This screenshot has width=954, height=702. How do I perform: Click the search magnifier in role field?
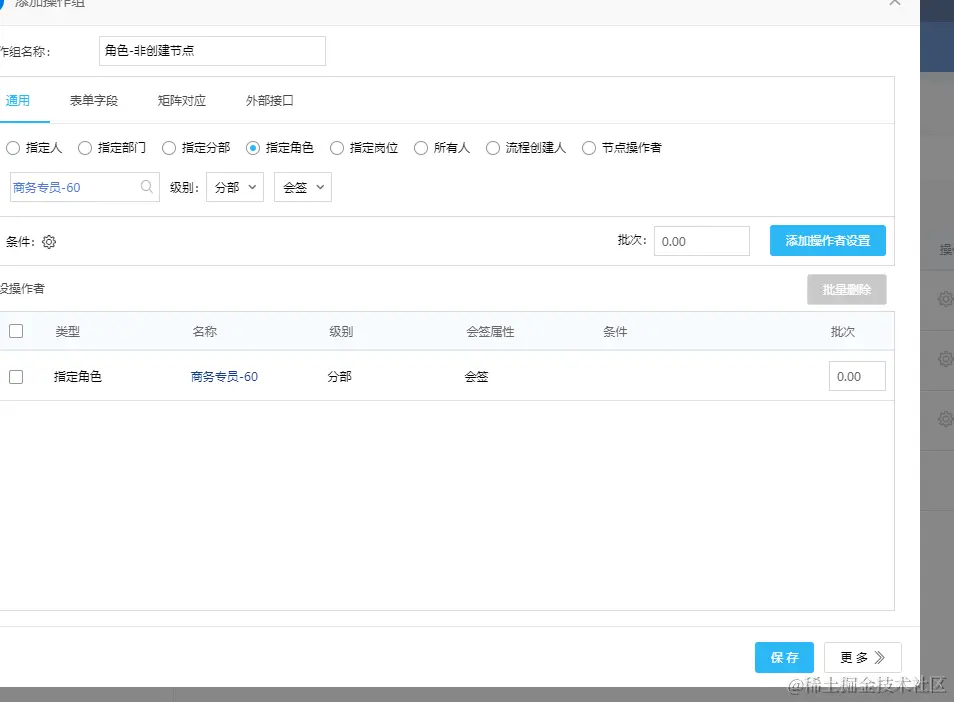pos(147,187)
